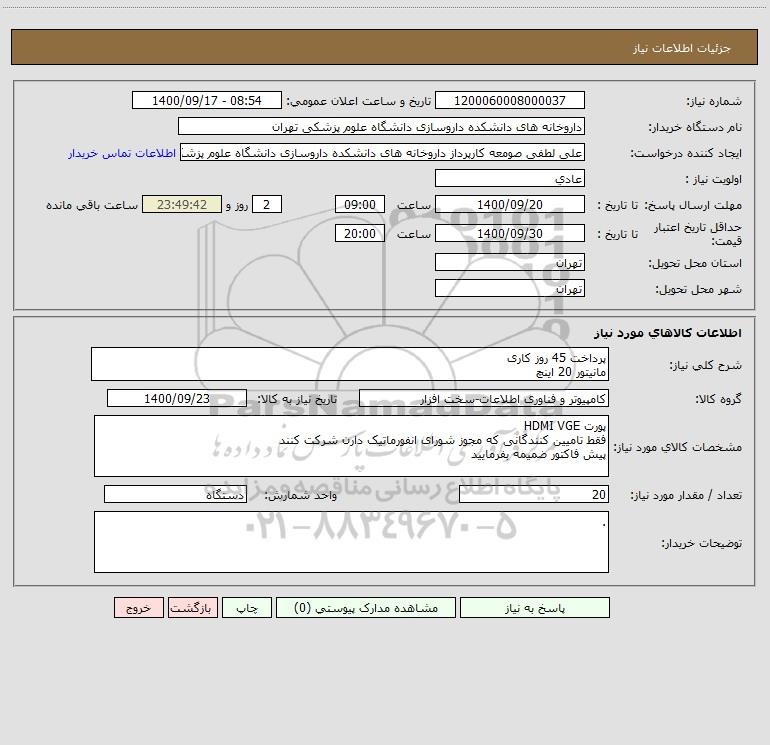This screenshot has width=770, height=745.
Task: Click the چاپ print button
Action: pyautogui.click(x=247, y=607)
